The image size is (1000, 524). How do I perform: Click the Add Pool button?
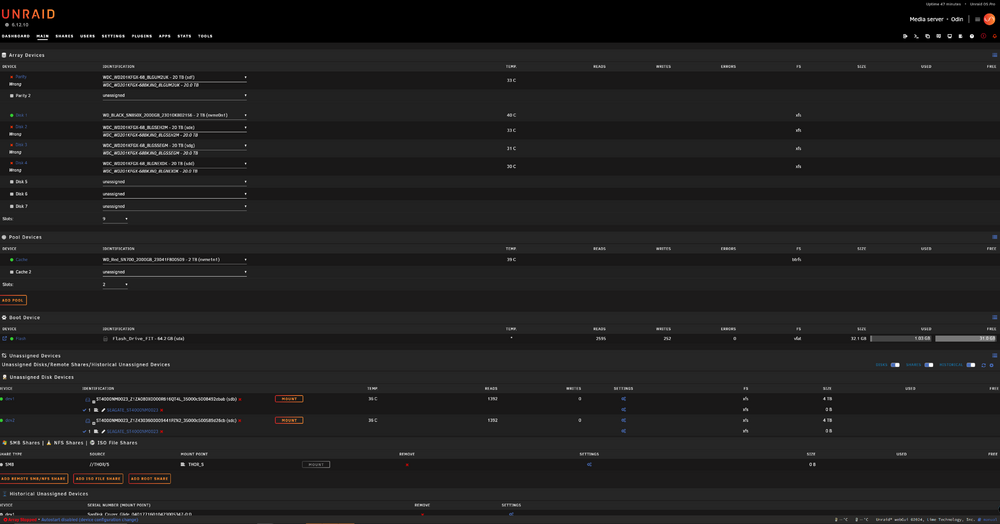point(13,300)
